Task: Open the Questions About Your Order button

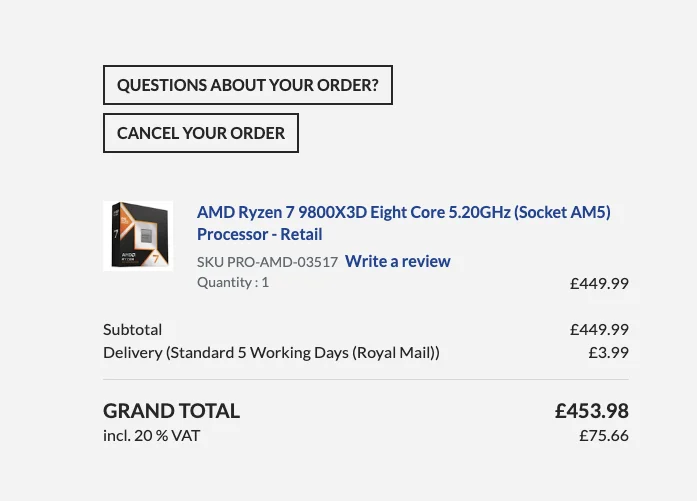Action: (248, 85)
